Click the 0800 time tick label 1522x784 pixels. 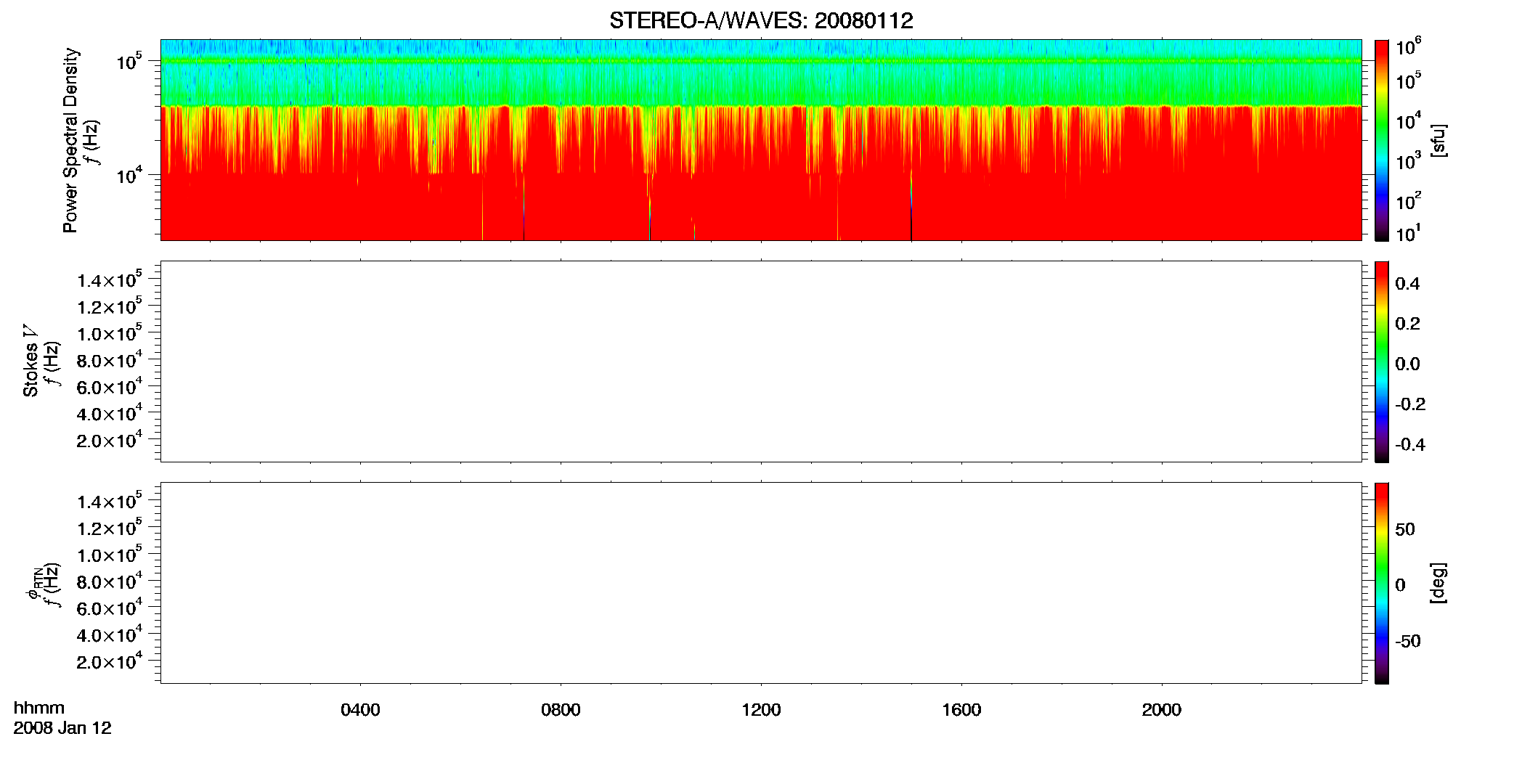(561, 710)
